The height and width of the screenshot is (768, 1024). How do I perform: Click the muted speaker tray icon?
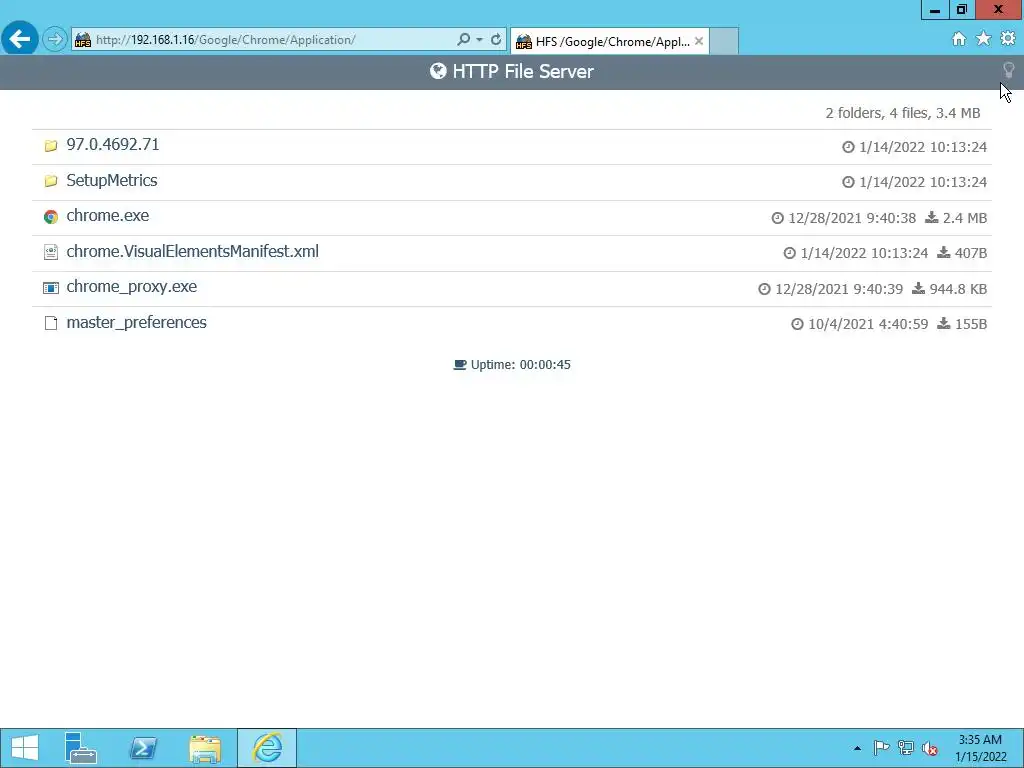tap(930, 748)
